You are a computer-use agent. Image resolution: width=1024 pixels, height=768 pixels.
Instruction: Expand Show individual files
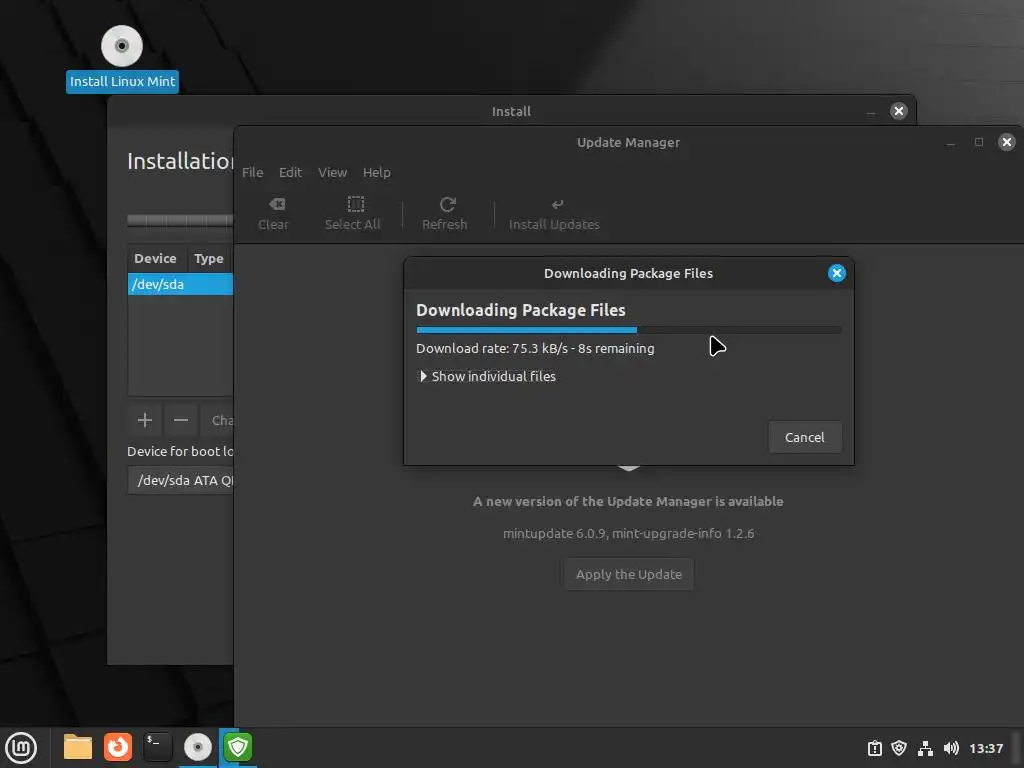(x=487, y=376)
